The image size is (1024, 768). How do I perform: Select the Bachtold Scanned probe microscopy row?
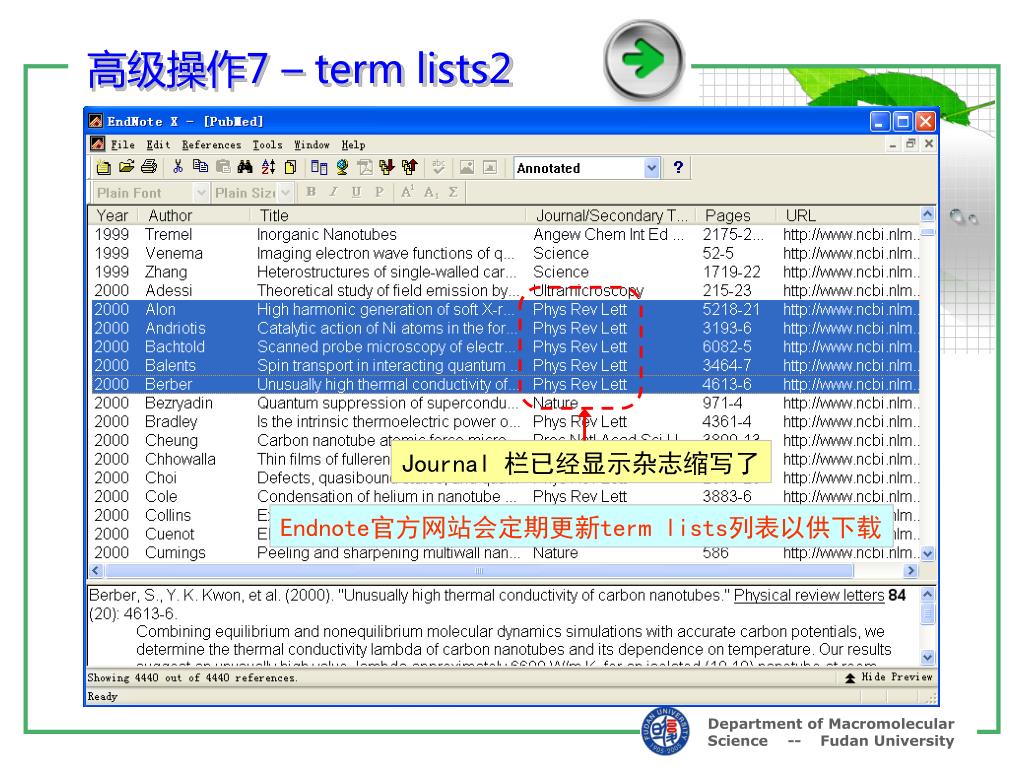[x=504, y=347]
